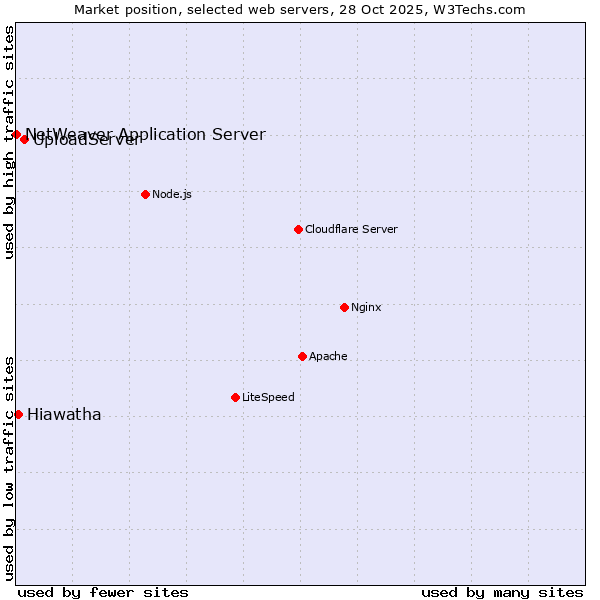Click the red Node.js data point marker
The image size is (600, 600).
pyautogui.click(x=145, y=194)
